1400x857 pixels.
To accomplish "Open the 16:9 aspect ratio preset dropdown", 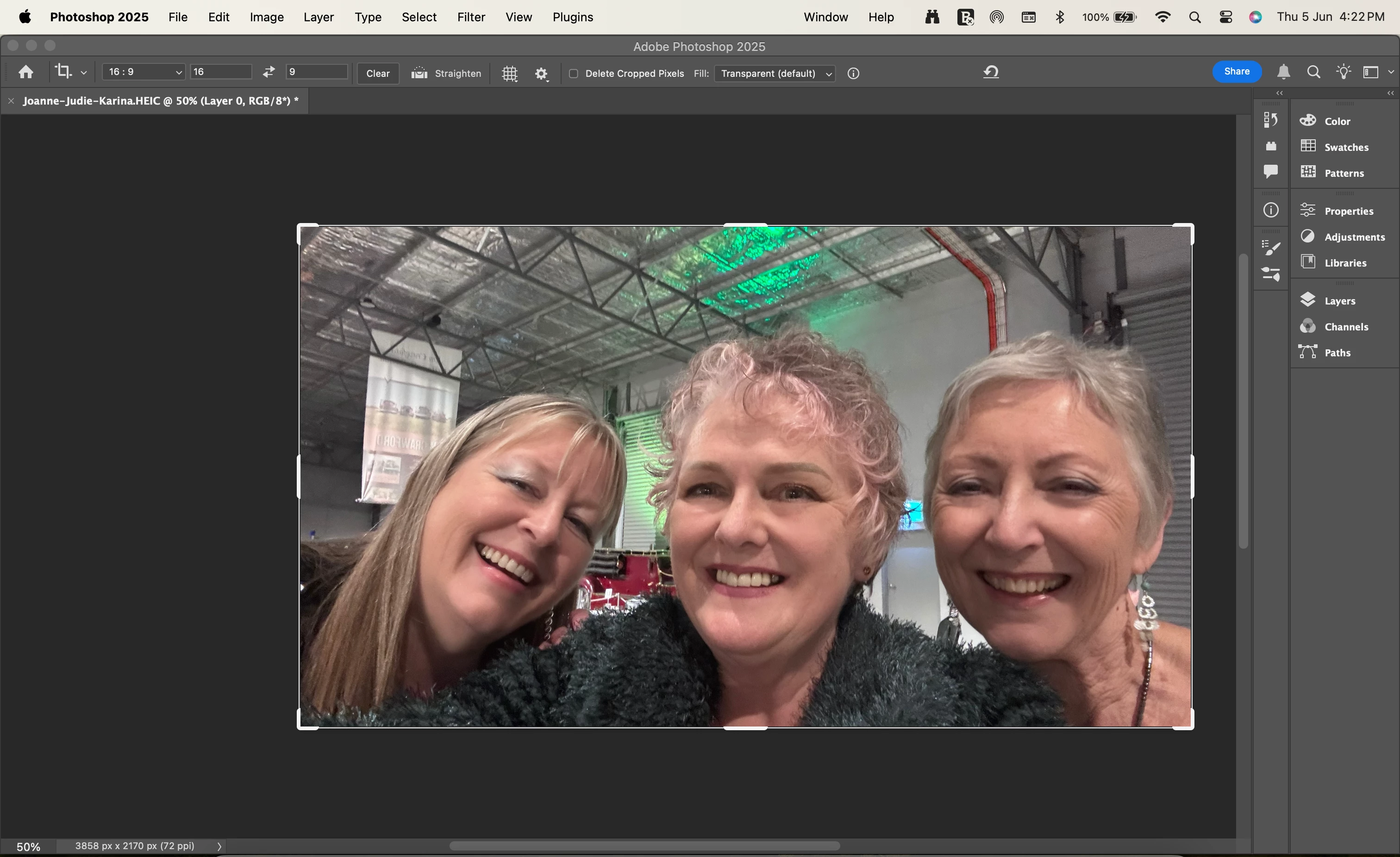I will [143, 72].
